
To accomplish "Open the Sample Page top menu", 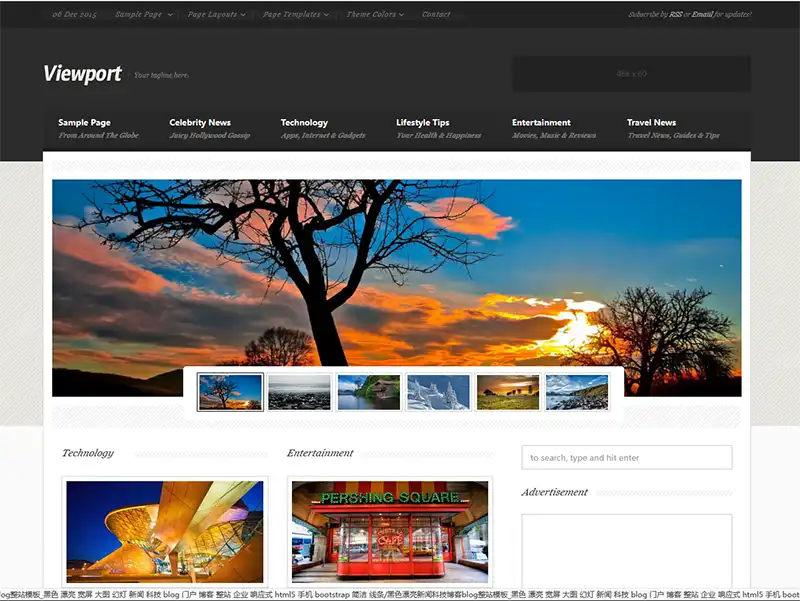I will 138,14.
